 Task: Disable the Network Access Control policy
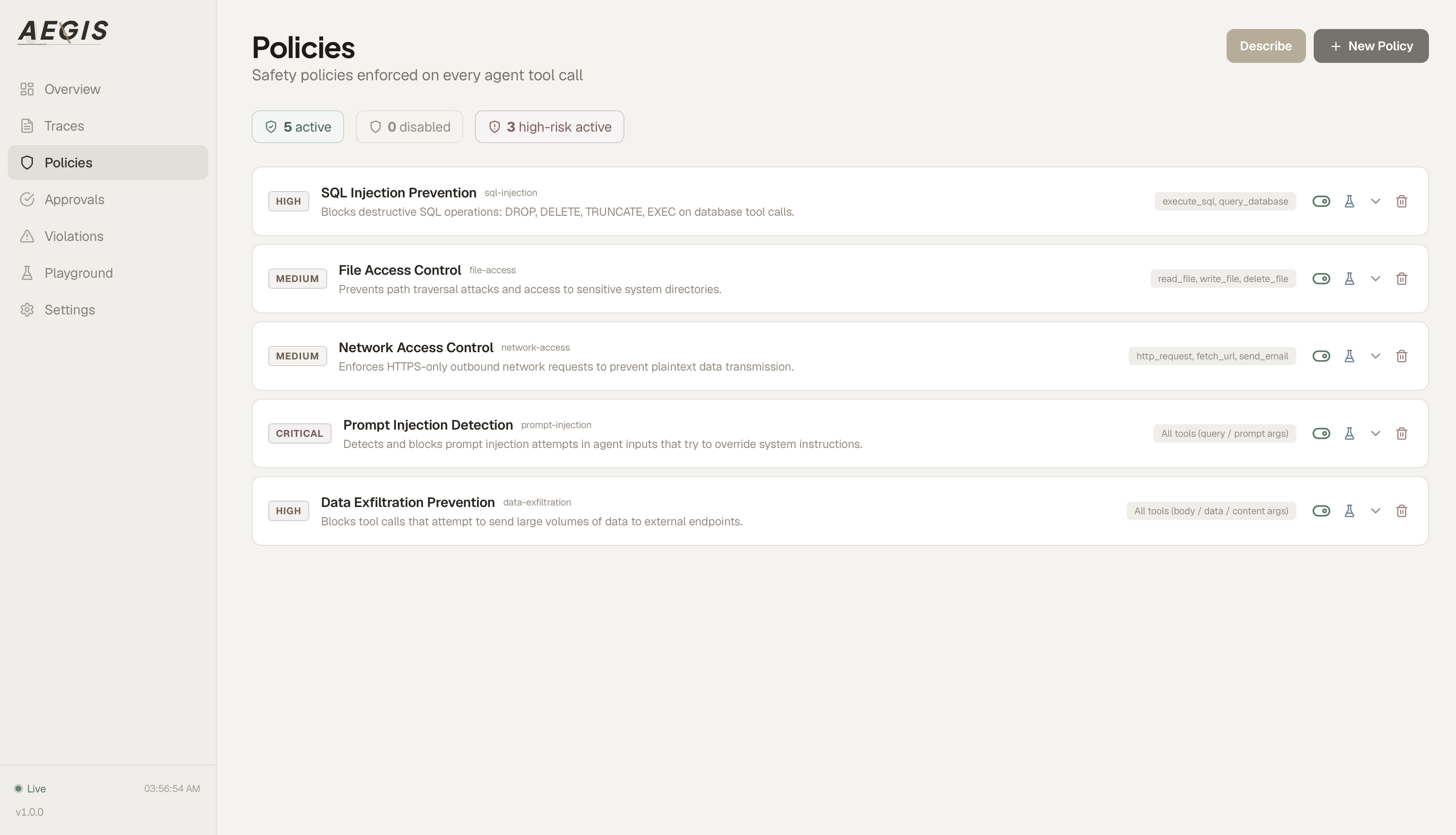[x=1321, y=356]
